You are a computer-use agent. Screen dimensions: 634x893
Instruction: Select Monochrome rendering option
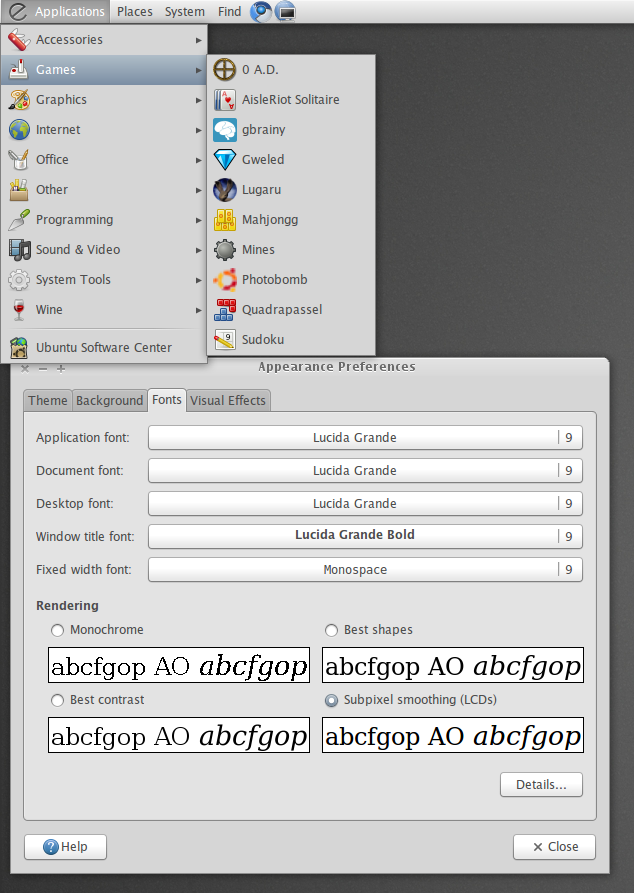[57, 630]
